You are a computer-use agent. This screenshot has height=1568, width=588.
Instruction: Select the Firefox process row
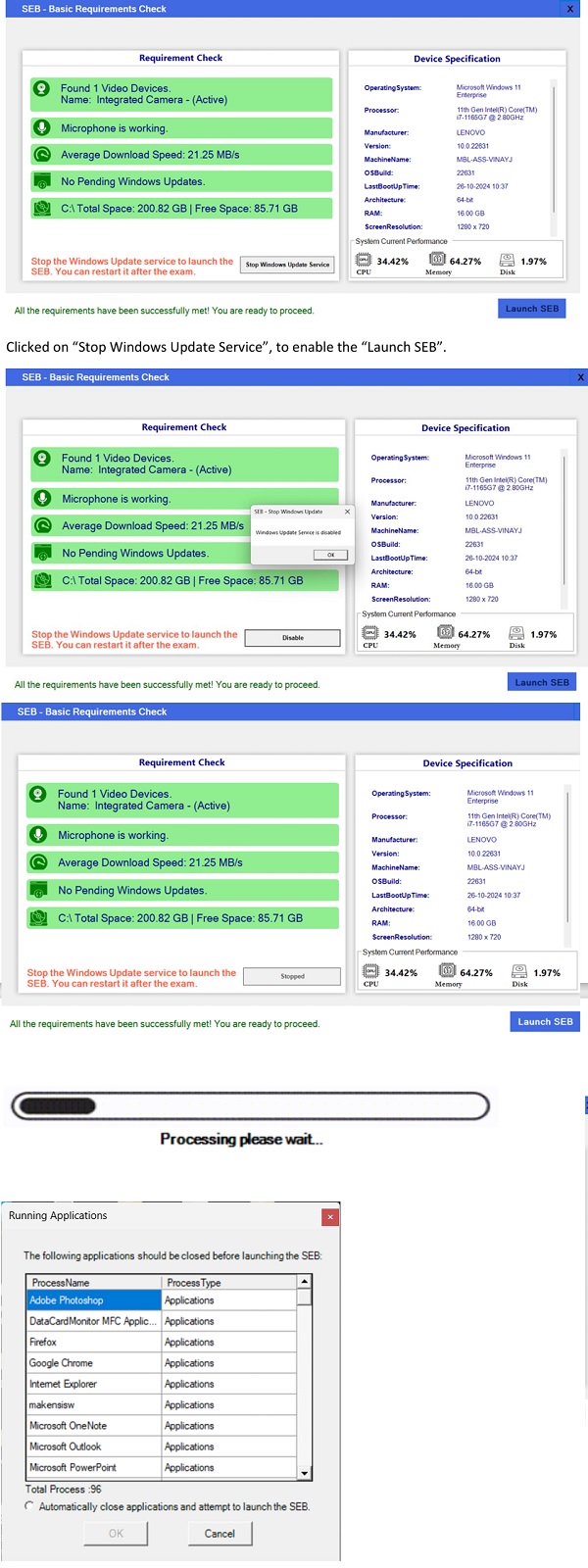click(163, 1342)
